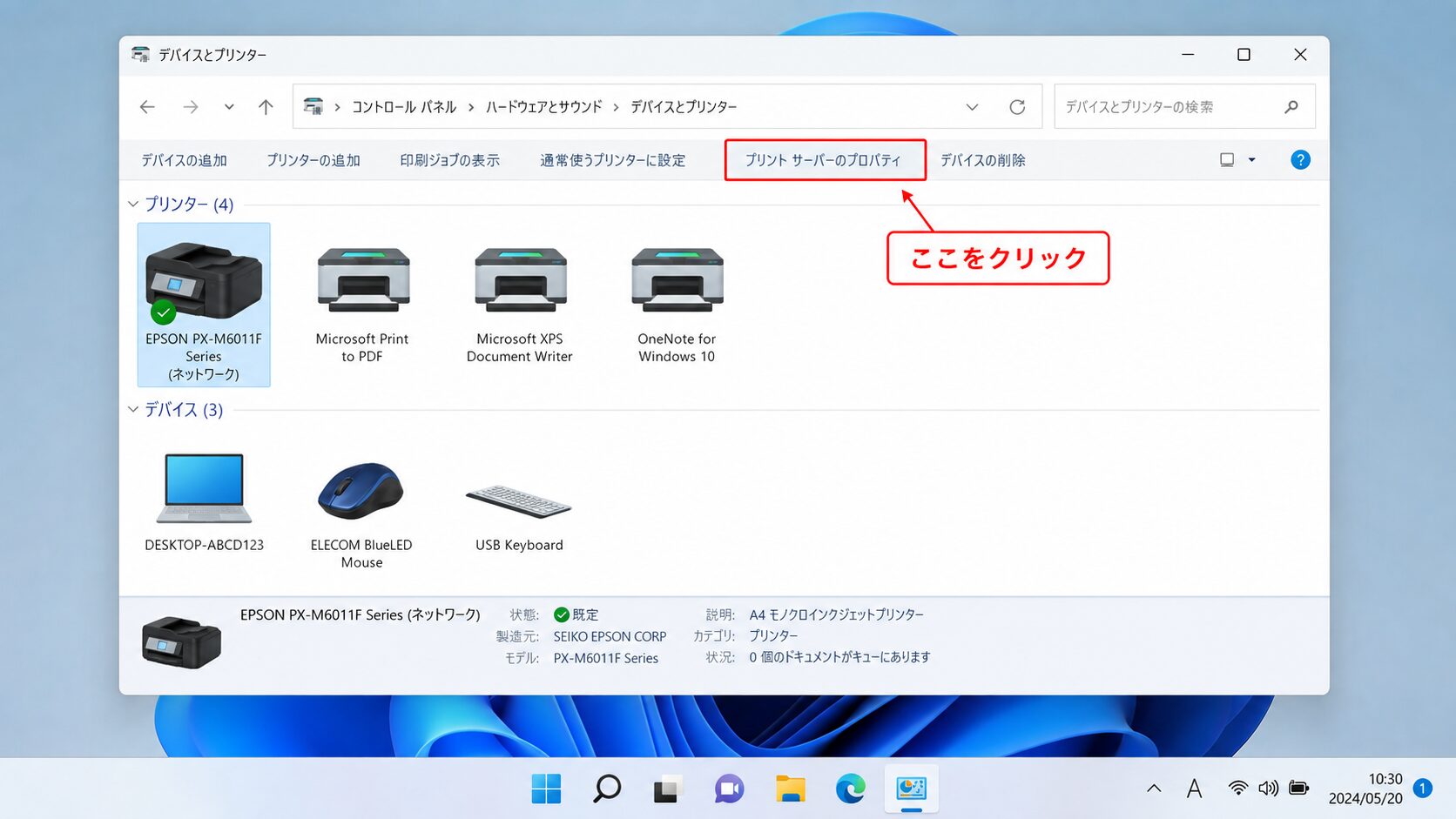1456x819 pixels.
Task: Collapse the デバイス (3) group
Action: [x=133, y=410]
